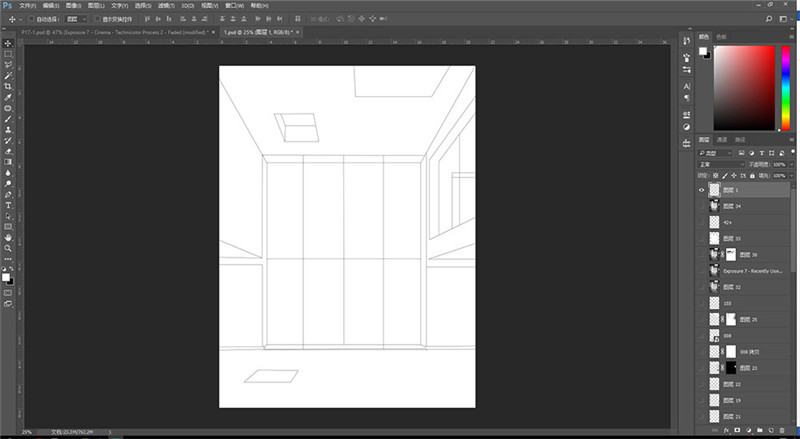
Task: Select the Hand tool
Action: point(8,237)
